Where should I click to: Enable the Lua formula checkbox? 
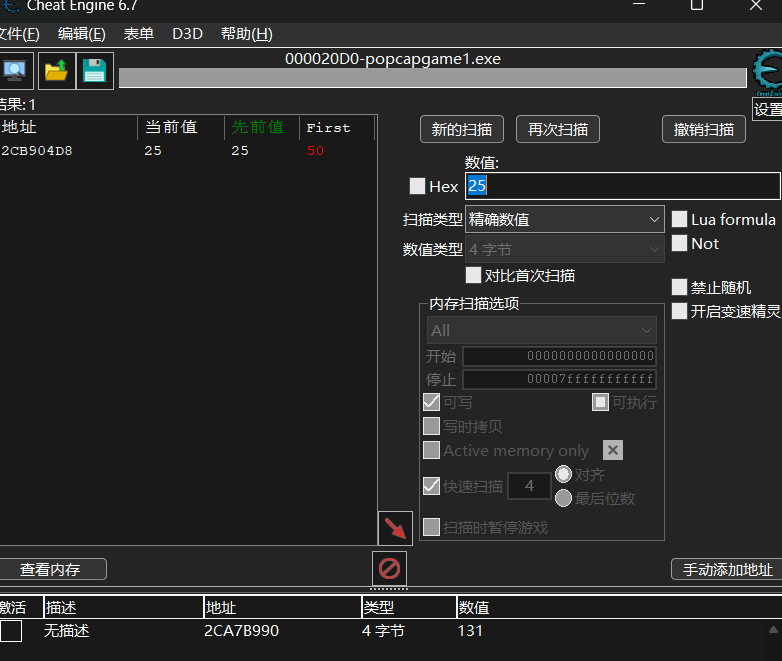click(x=679, y=219)
